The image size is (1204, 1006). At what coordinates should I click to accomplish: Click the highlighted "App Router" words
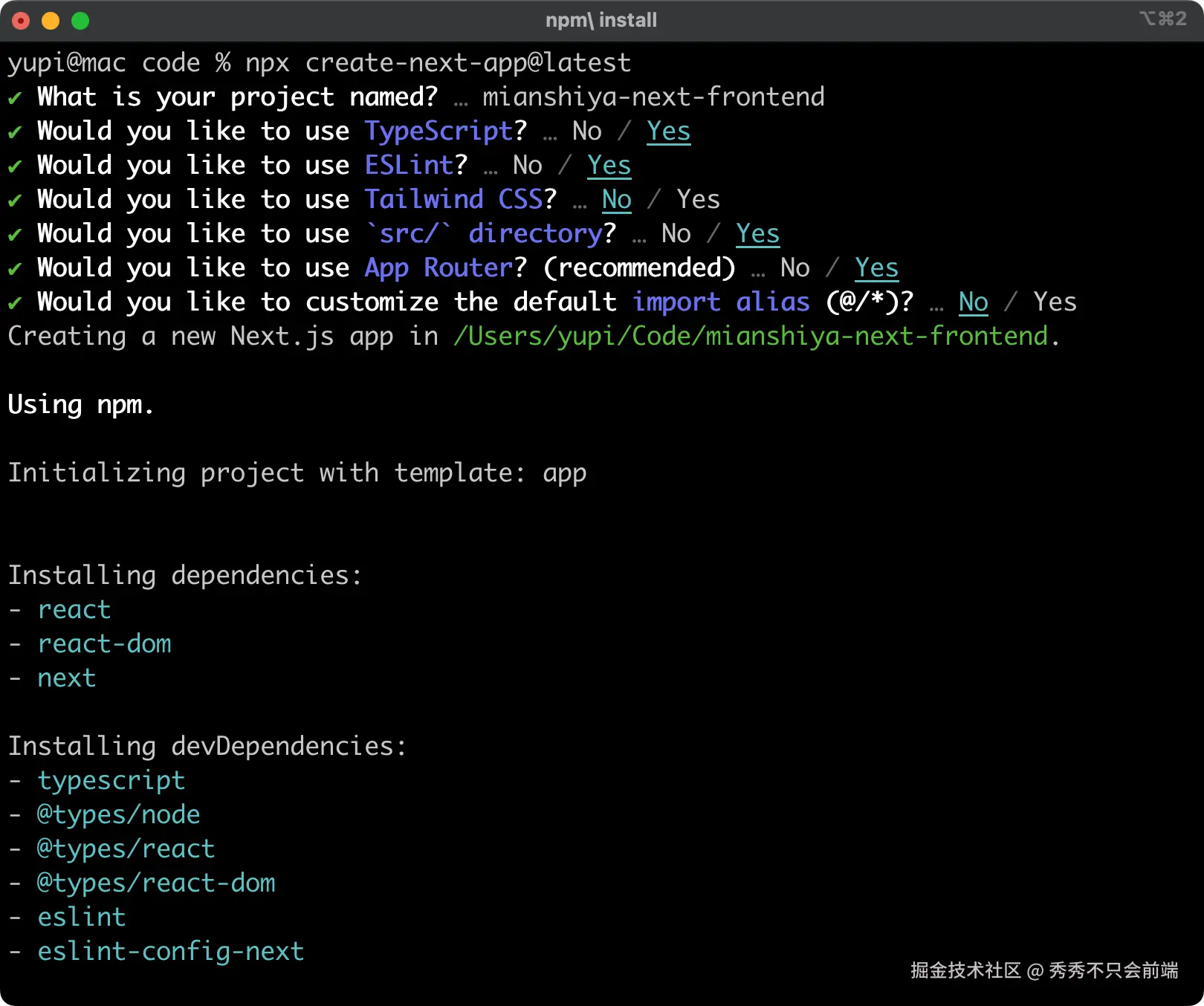438,268
